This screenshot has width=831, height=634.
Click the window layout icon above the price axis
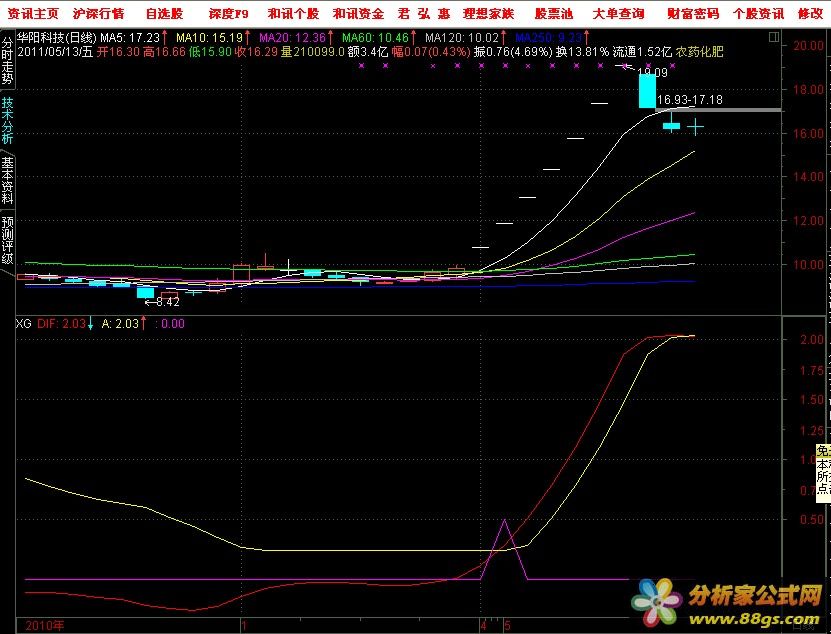[x=774, y=37]
